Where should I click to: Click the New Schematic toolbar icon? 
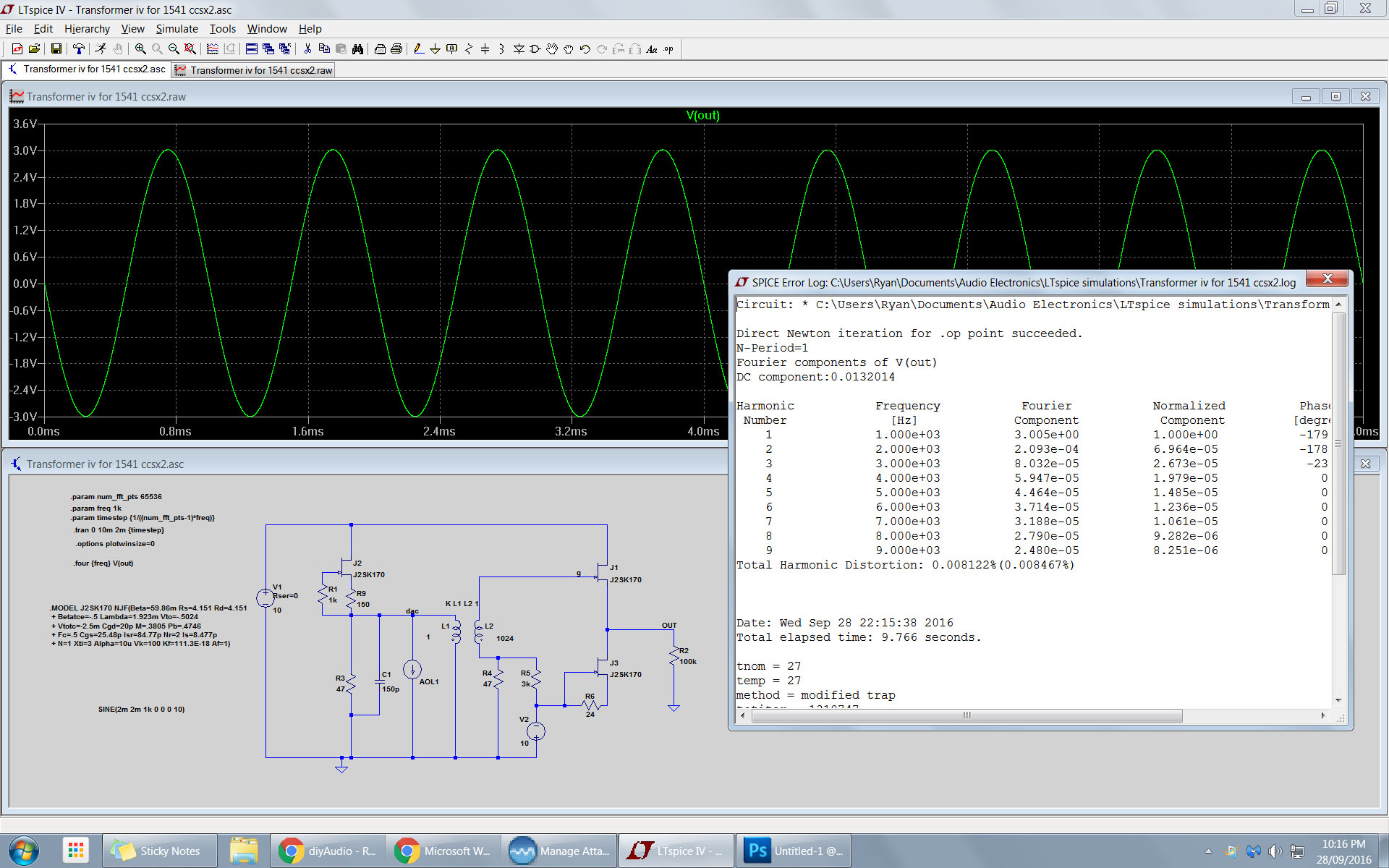point(17,49)
